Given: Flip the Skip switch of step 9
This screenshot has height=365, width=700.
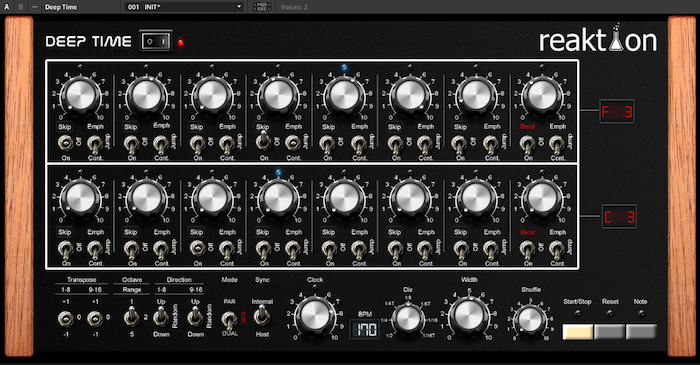Looking at the screenshot, I should (66, 250).
